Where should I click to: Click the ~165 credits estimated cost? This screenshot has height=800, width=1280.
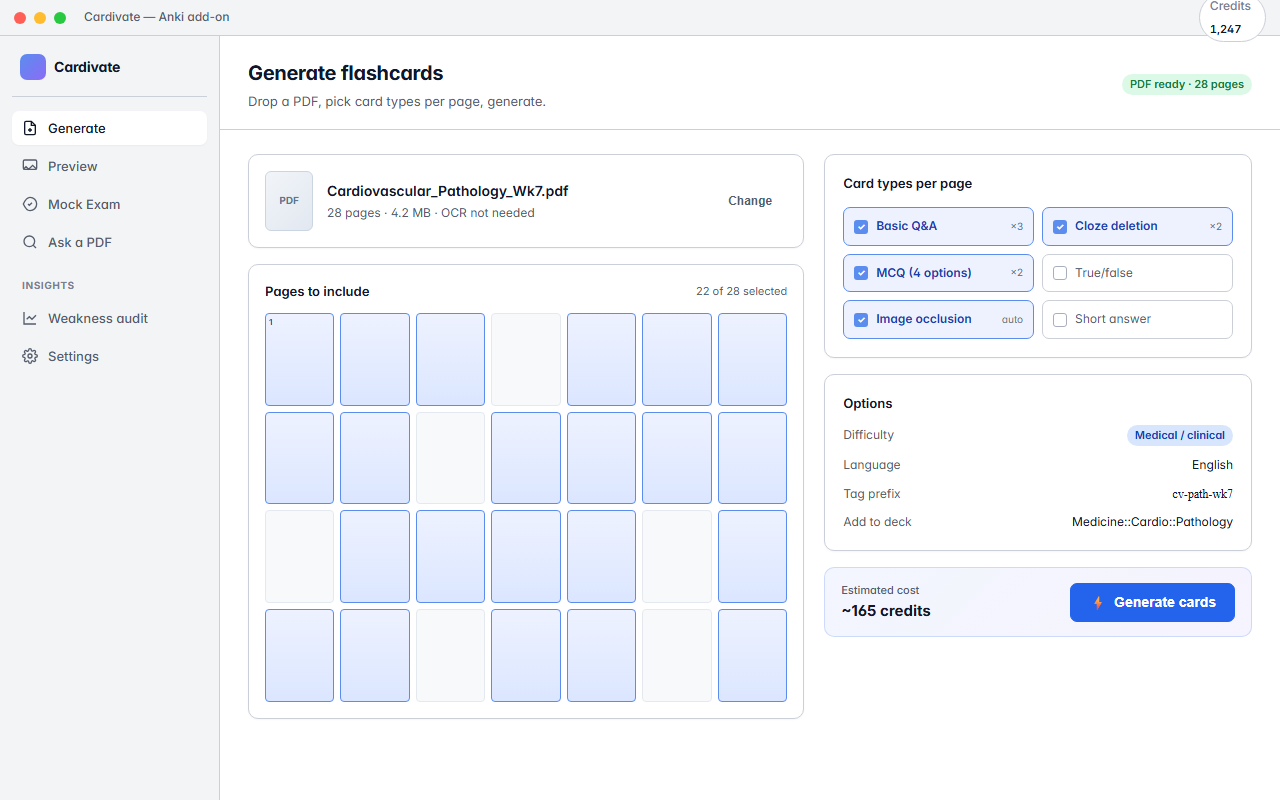coord(886,611)
